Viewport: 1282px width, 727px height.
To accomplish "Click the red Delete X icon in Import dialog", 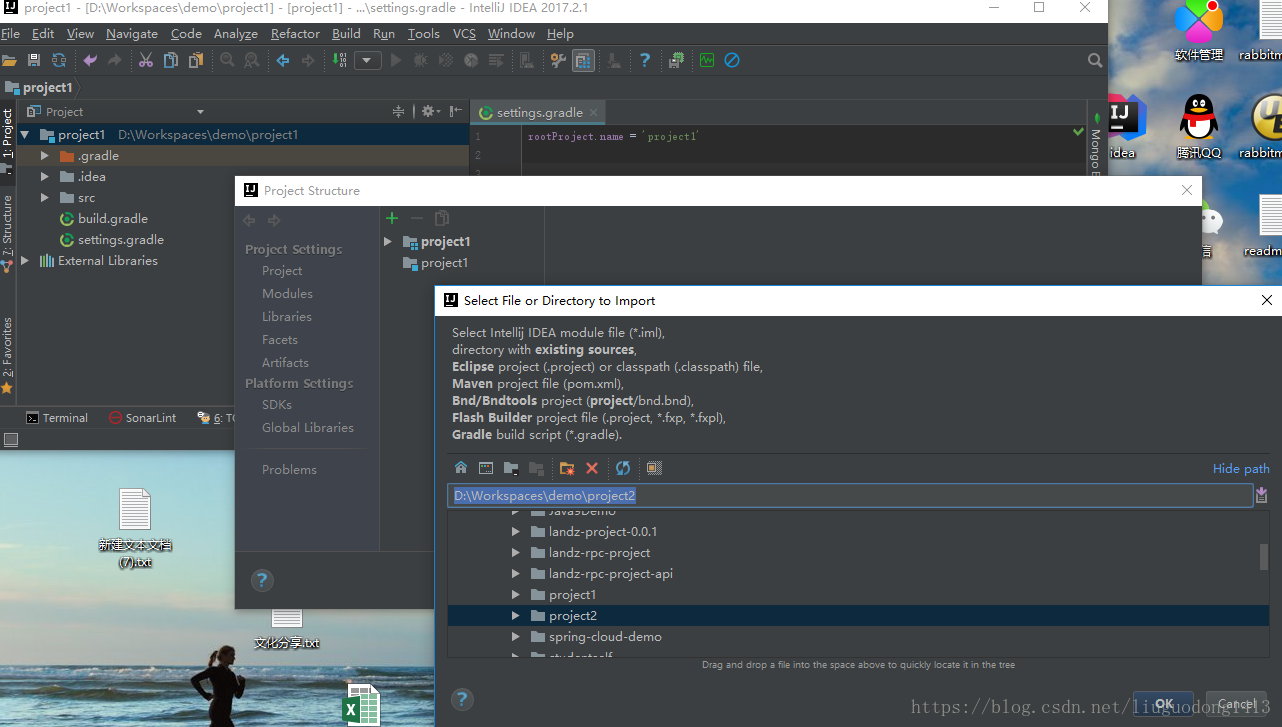I will (x=592, y=468).
